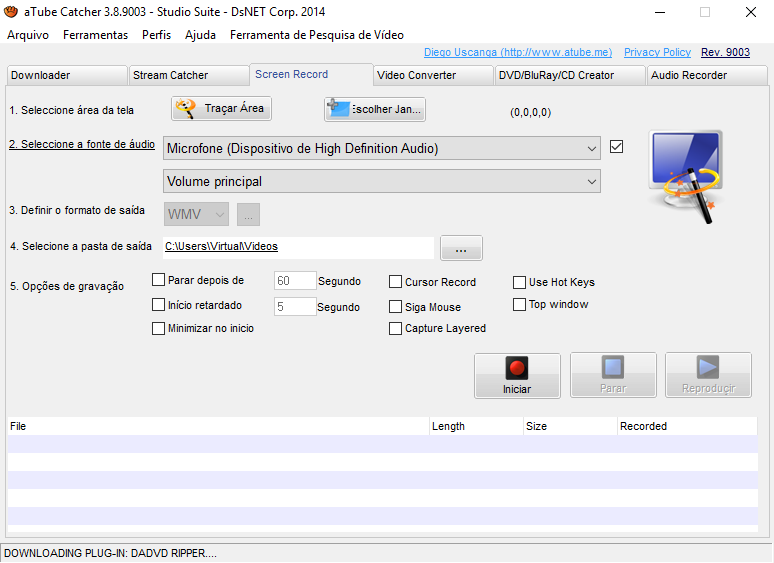Open the Privacy Policy link

click(x=657, y=52)
